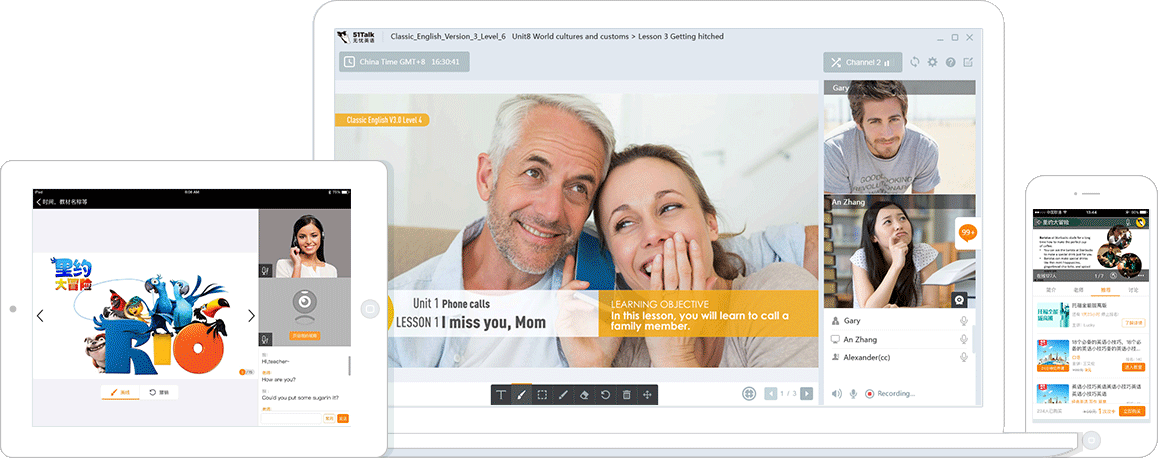Click the Undo arrow in drawing toolbar
This screenshot has height=458, width=1158.
605,395
